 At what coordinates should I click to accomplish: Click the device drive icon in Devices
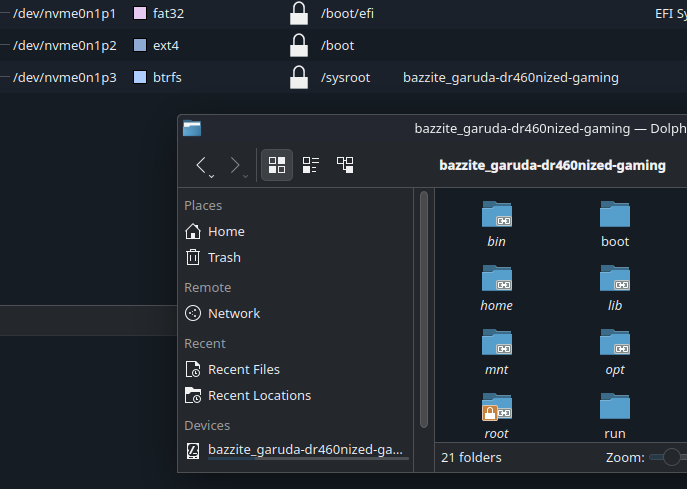click(193, 450)
